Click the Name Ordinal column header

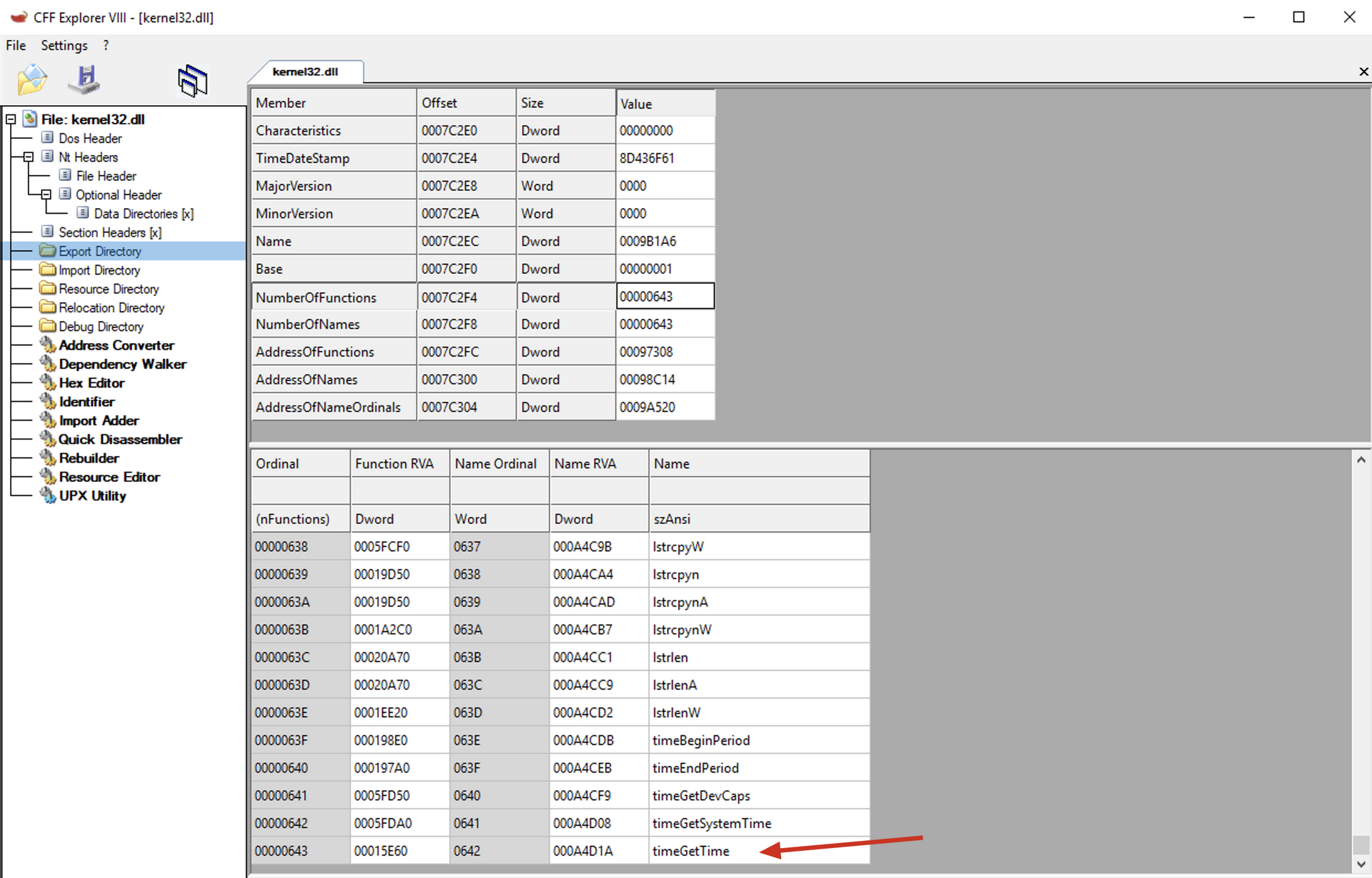pos(499,463)
